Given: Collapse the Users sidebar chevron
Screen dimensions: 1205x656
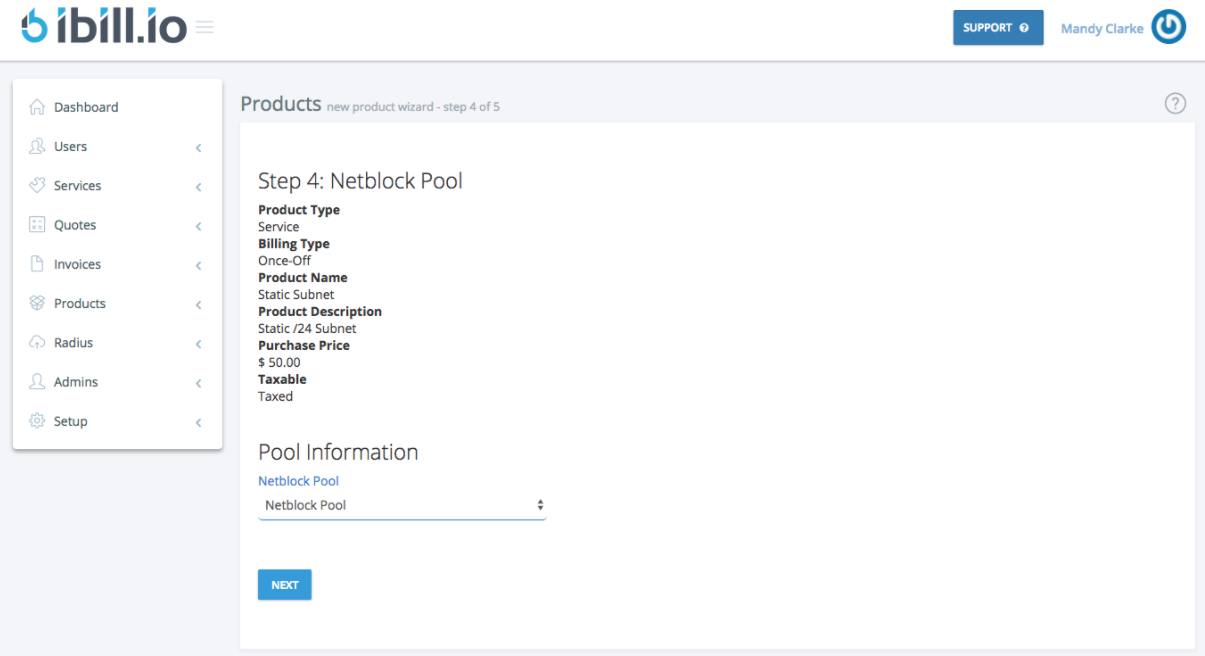Looking at the screenshot, I should [x=197, y=146].
